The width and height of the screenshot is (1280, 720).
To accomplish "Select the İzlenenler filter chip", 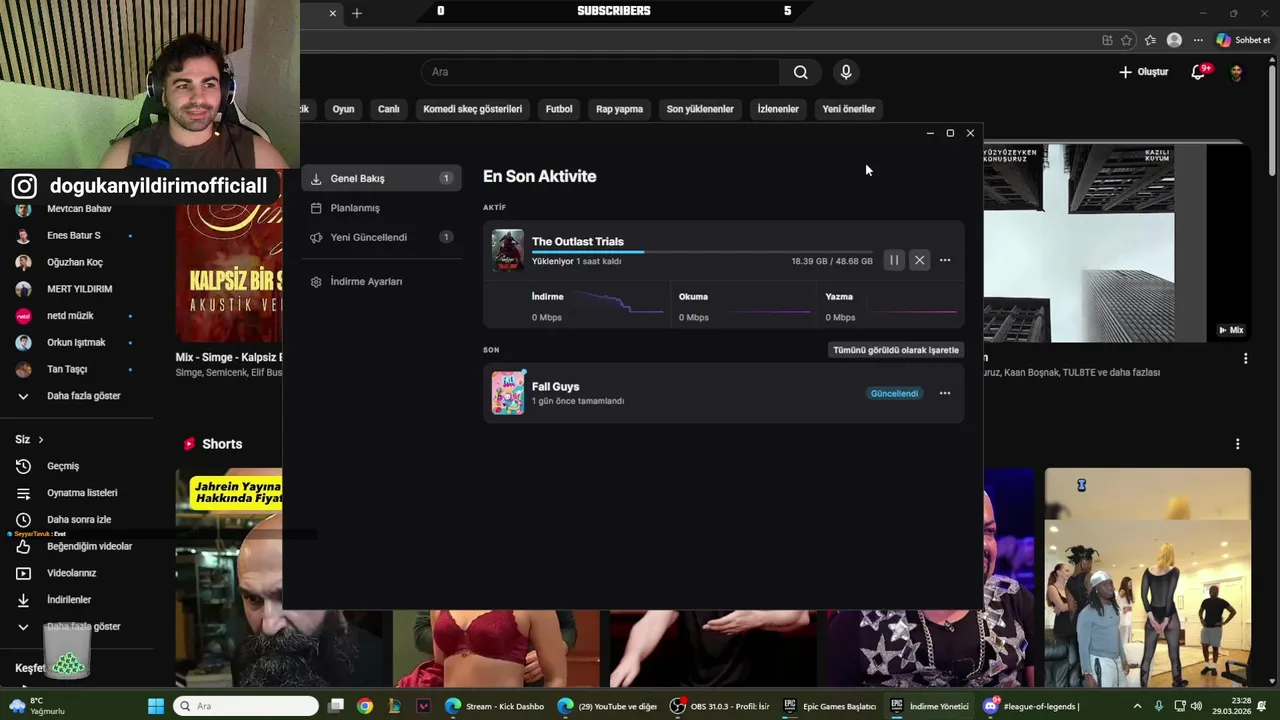I will (x=778, y=109).
